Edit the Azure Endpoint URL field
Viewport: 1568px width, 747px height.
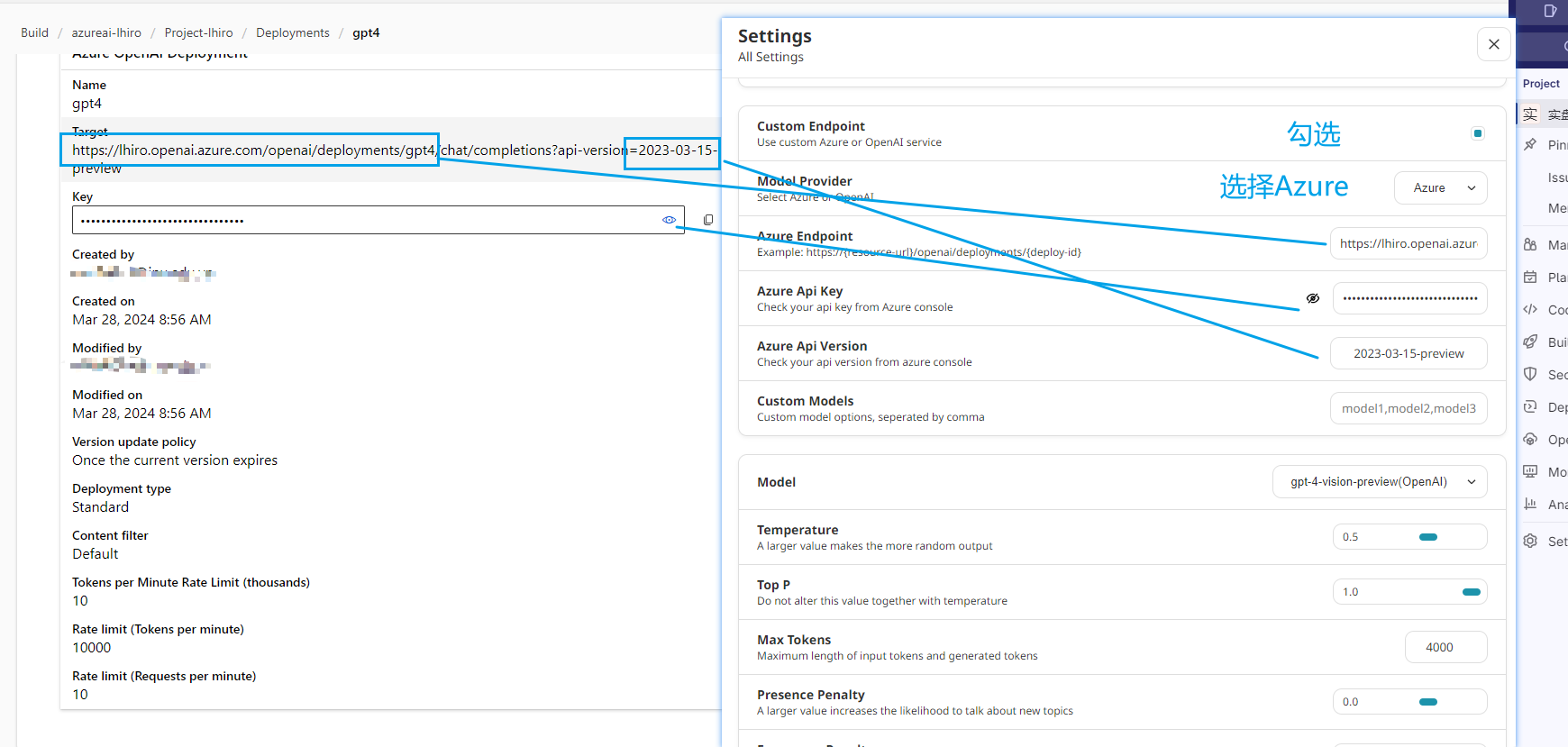[1408, 243]
